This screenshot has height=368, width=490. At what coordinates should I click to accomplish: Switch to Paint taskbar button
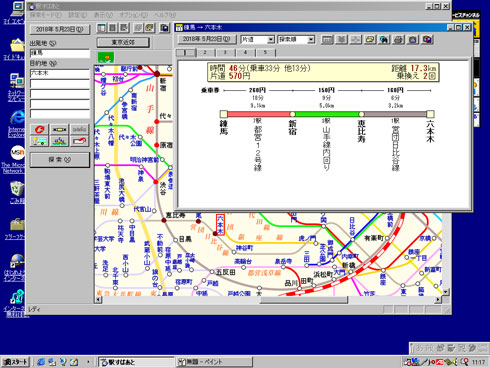coord(214,362)
